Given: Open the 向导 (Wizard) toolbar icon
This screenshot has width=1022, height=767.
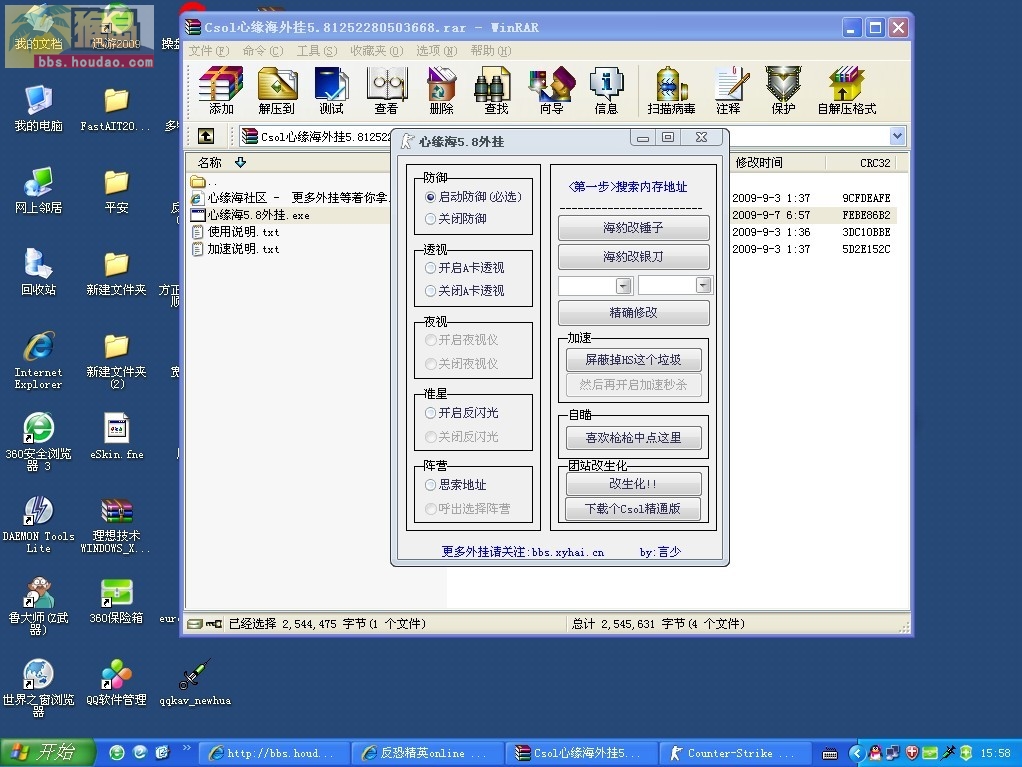Looking at the screenshot, I should tap(551, 91).
